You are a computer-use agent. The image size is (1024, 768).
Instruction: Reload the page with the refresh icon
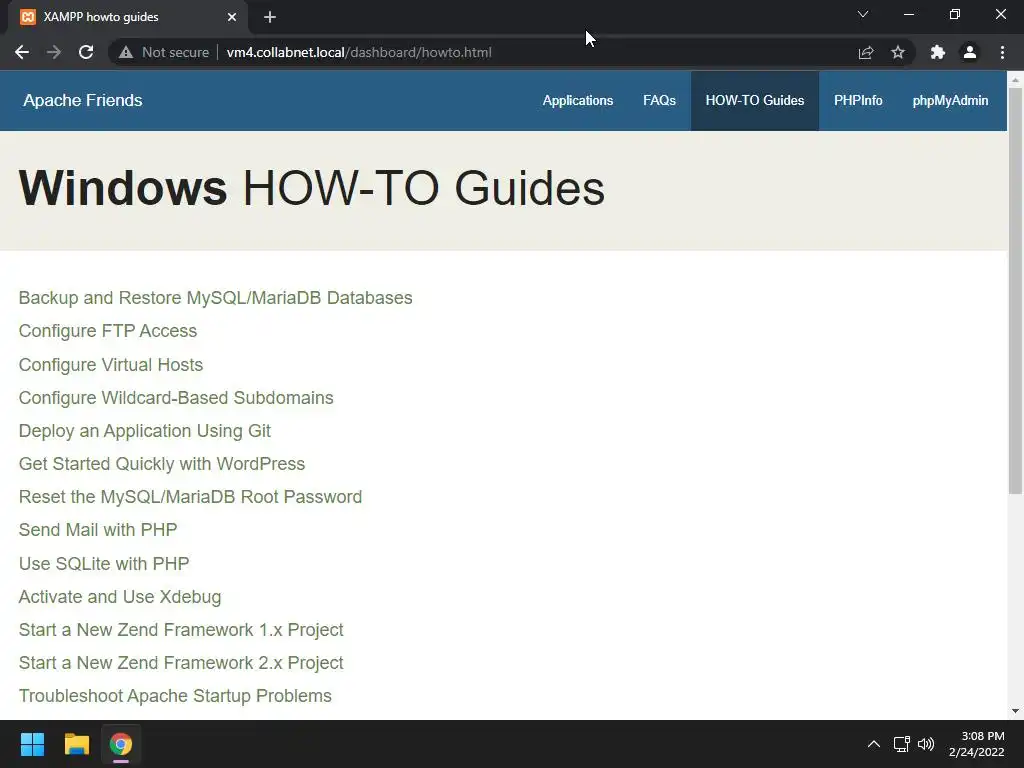pos(86,52)
